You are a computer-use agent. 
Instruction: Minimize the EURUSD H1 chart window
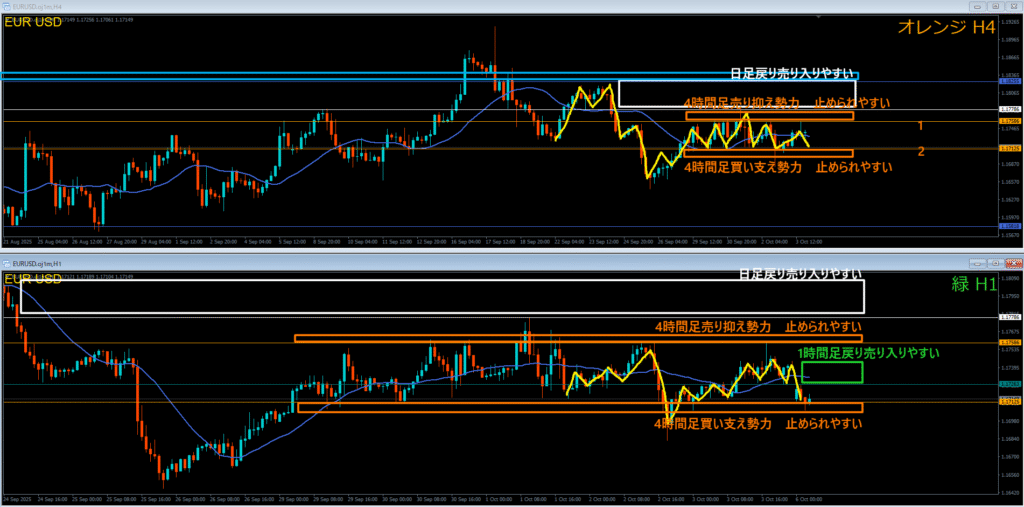pos(978,263)
